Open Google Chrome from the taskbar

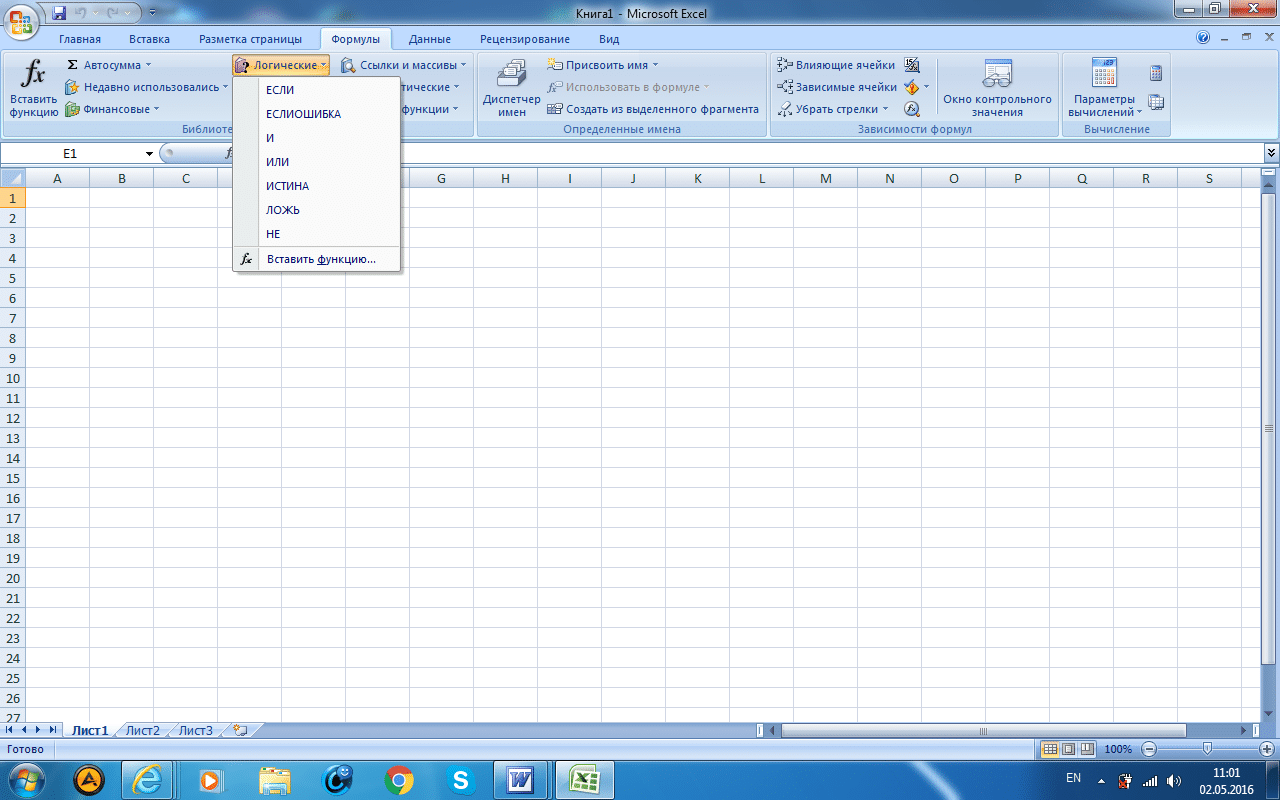point(399,778)
